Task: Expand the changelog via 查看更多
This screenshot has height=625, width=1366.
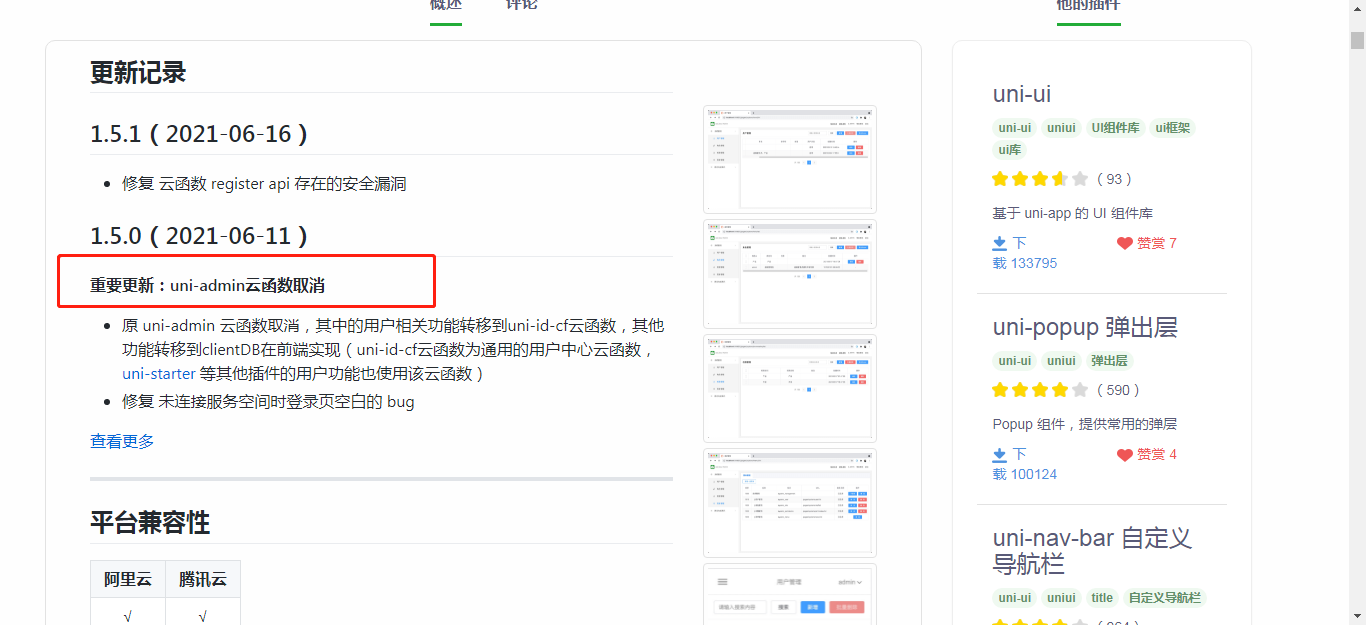Action: [x=122, y=441]
